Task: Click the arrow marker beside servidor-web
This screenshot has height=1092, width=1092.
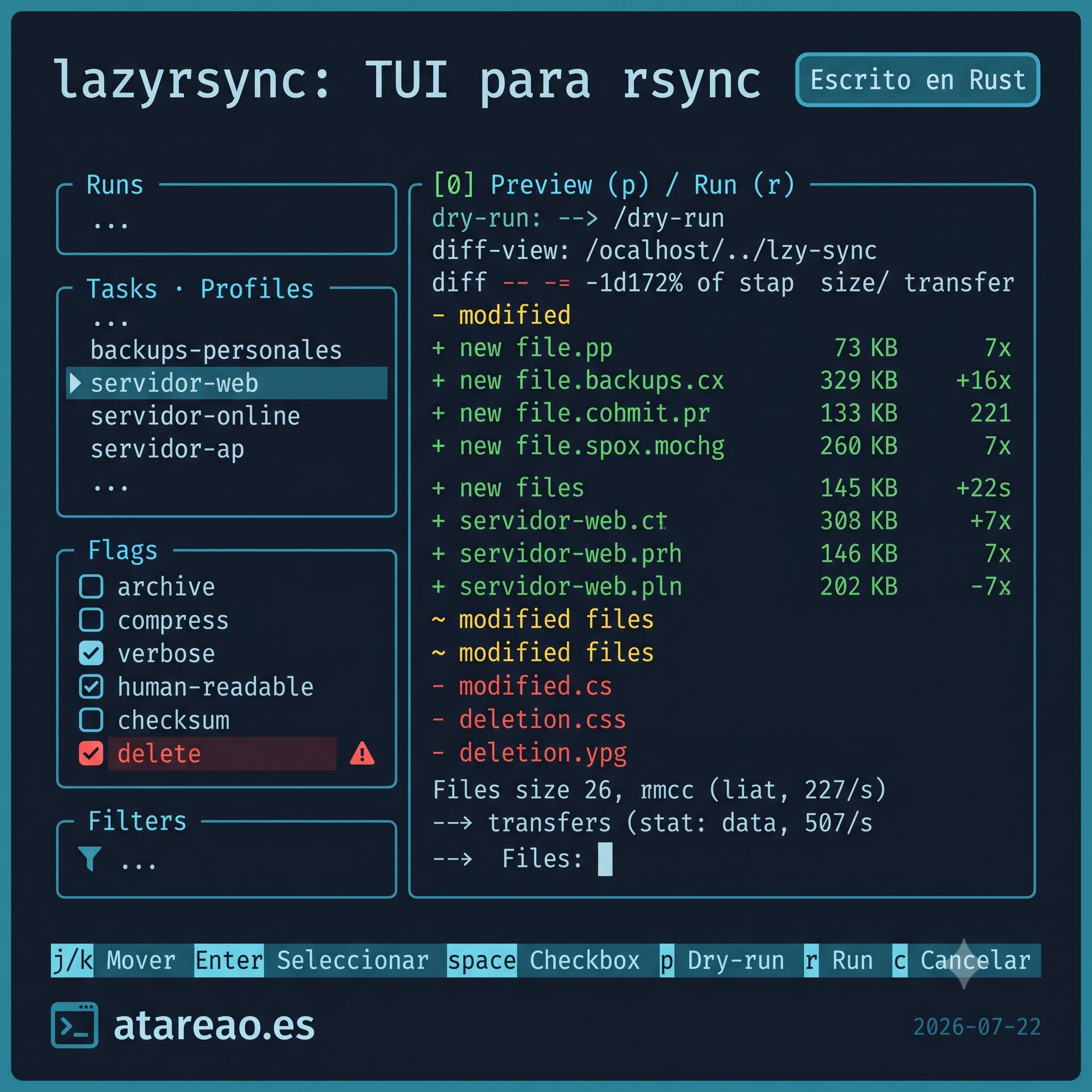Action: (x=75, y=383)
